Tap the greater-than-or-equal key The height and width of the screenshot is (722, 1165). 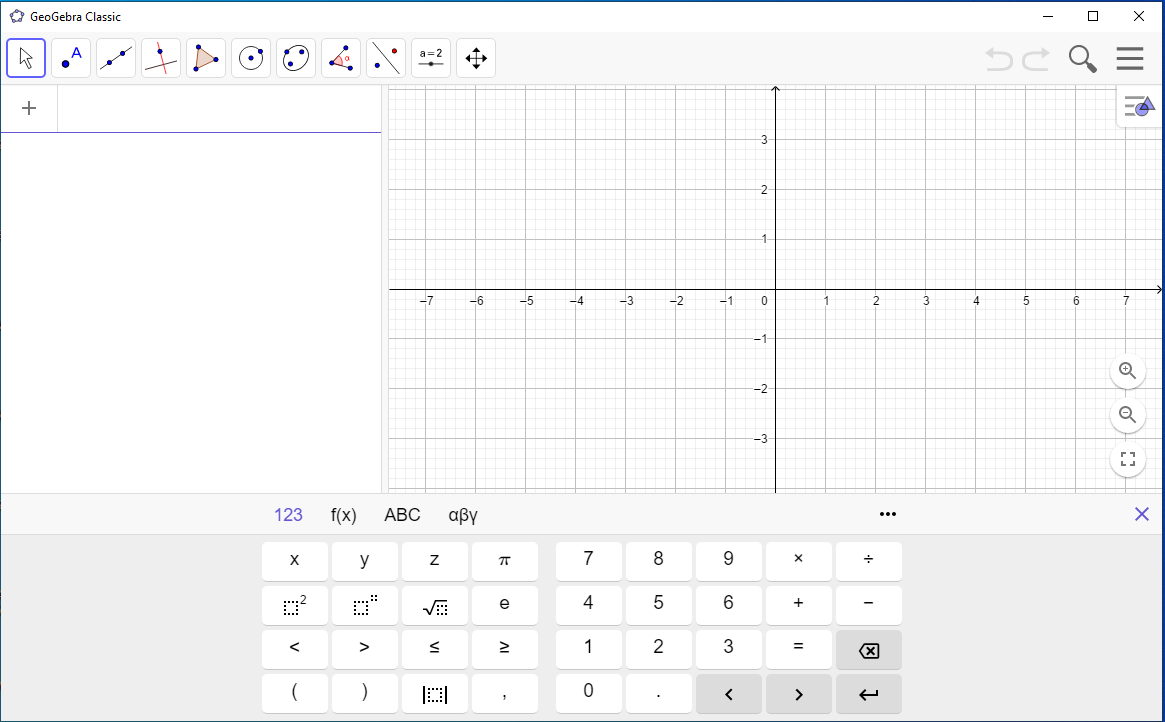[504, 649]
